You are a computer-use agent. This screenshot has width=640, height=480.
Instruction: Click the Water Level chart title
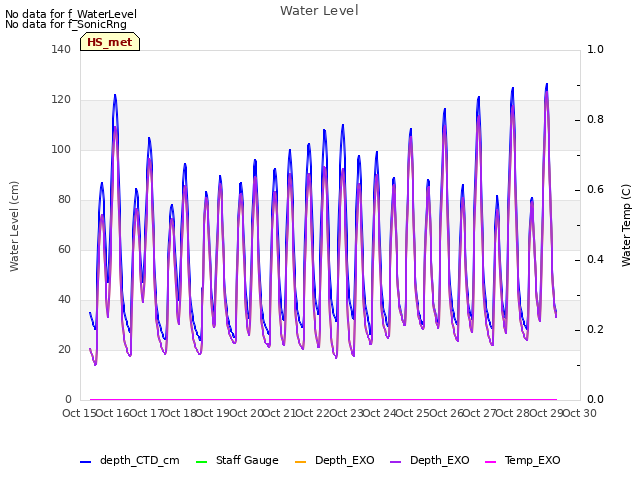click(319, 11)
